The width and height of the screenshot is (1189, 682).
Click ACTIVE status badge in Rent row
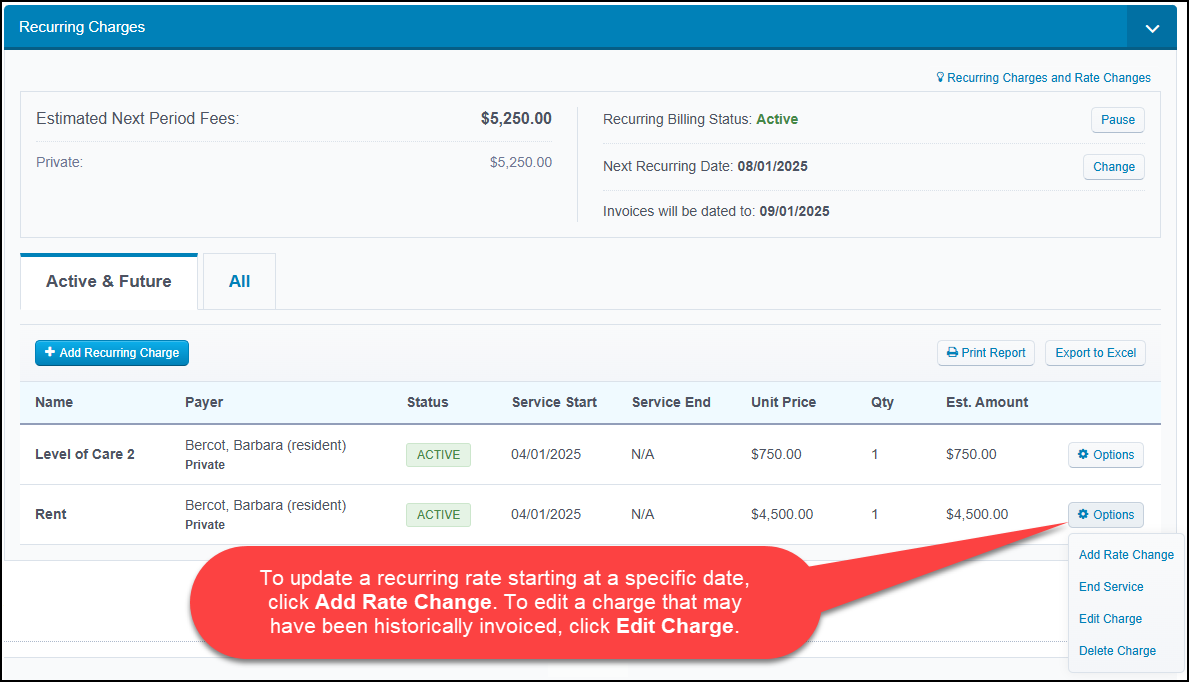click(438, 514)
